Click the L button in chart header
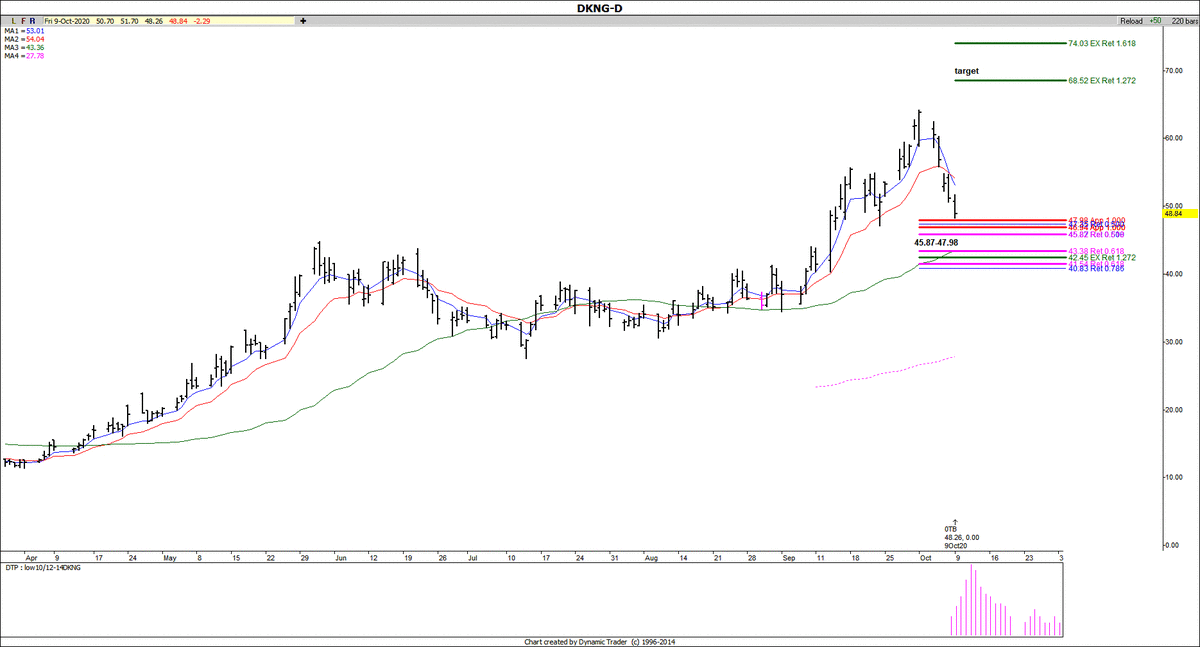 click(x=12, y=20)
